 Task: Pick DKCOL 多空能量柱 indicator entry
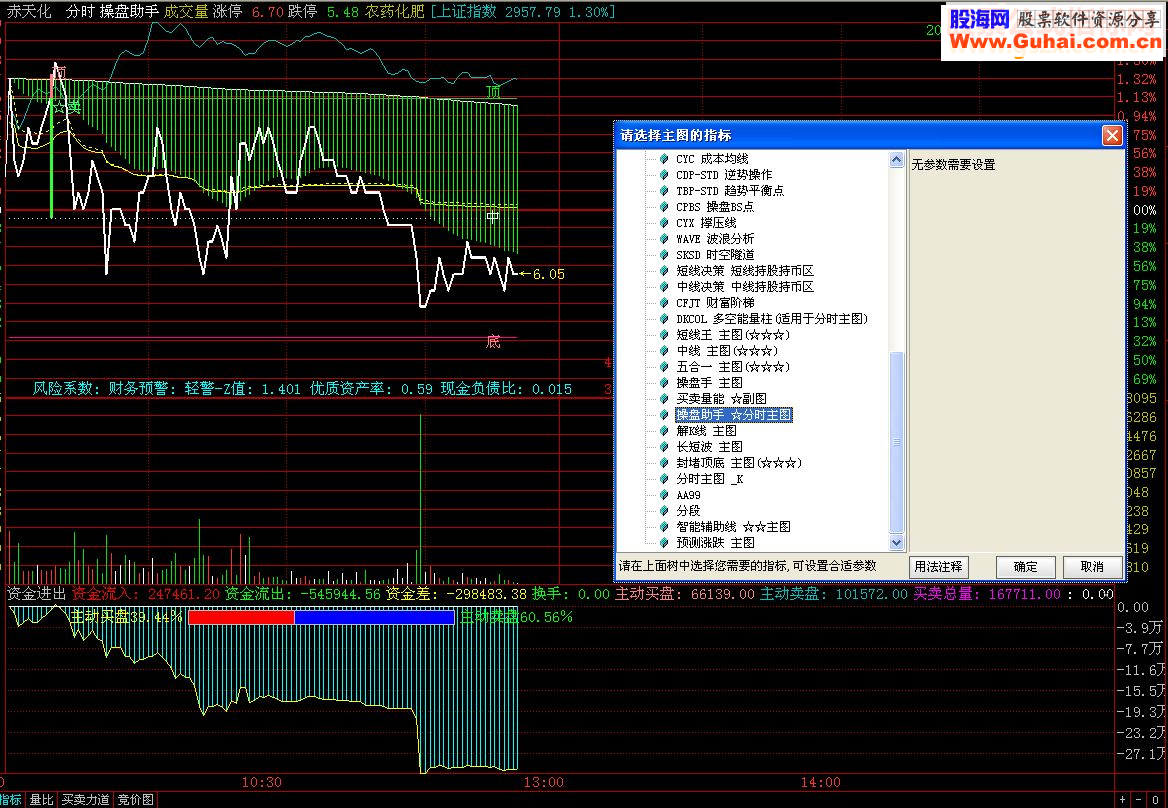click(772, 319)
